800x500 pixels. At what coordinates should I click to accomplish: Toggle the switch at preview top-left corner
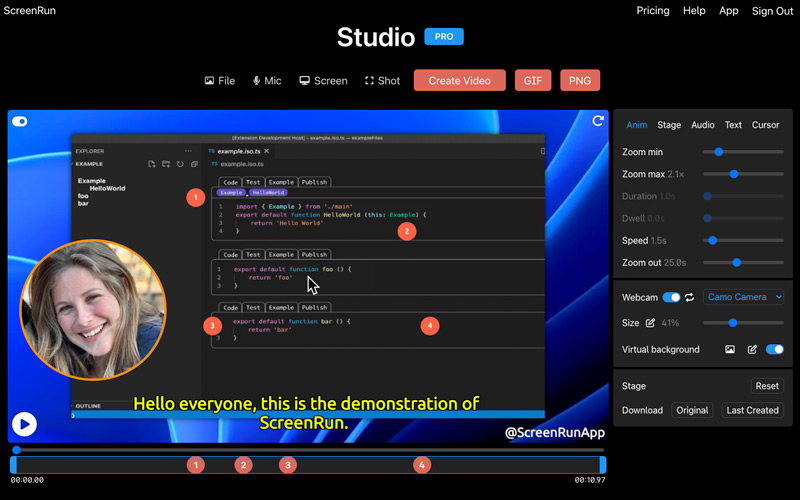[x=20, y=122]
